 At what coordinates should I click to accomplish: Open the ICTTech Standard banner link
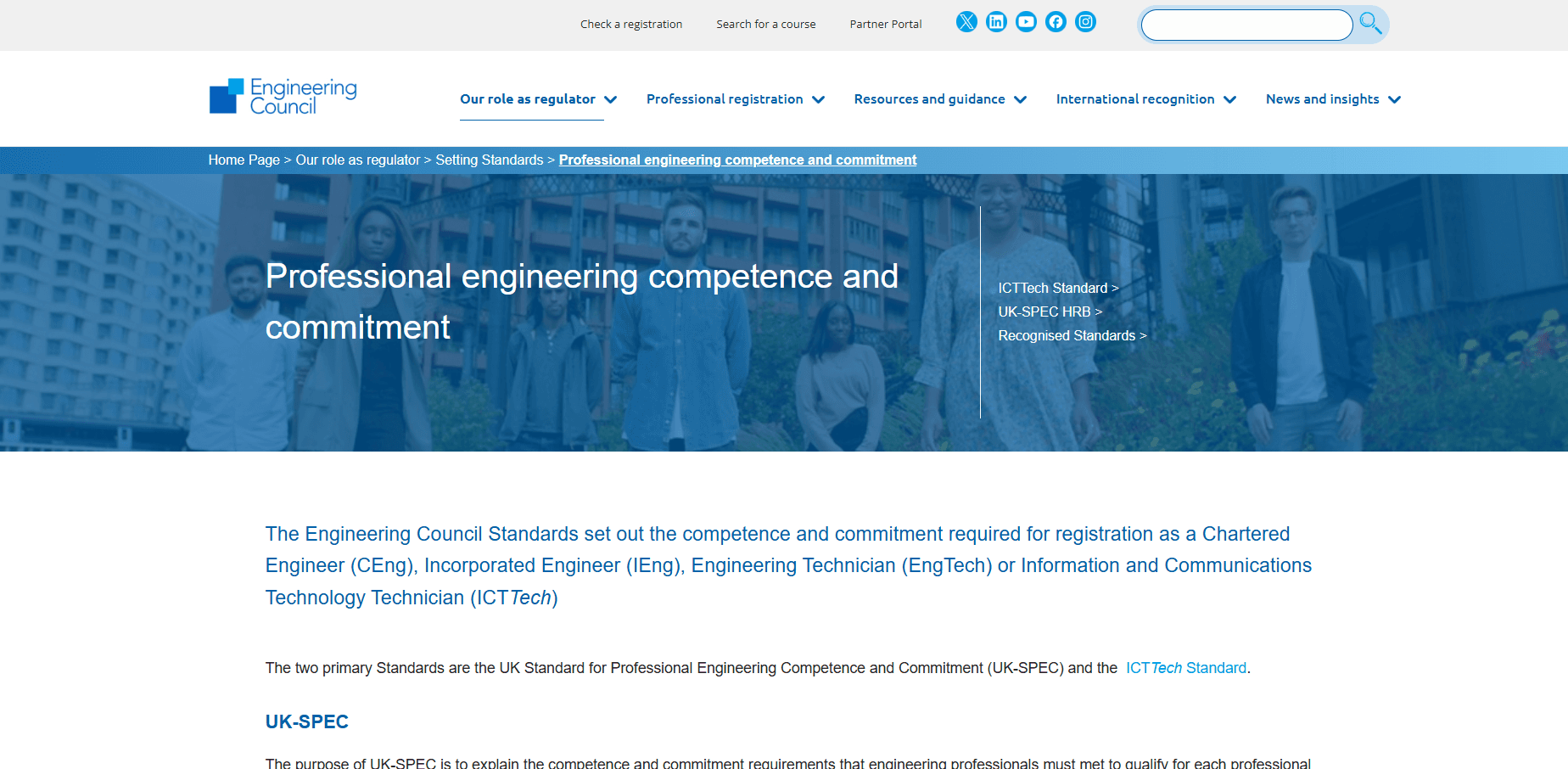(x=1058, y=288)
